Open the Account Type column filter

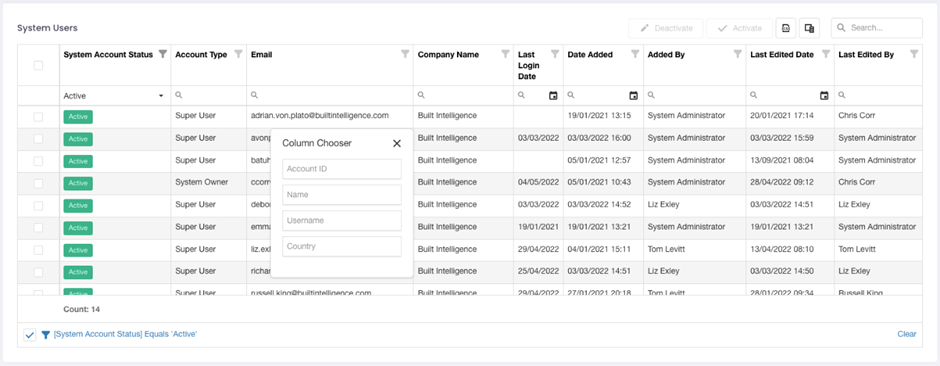[238, 54]
